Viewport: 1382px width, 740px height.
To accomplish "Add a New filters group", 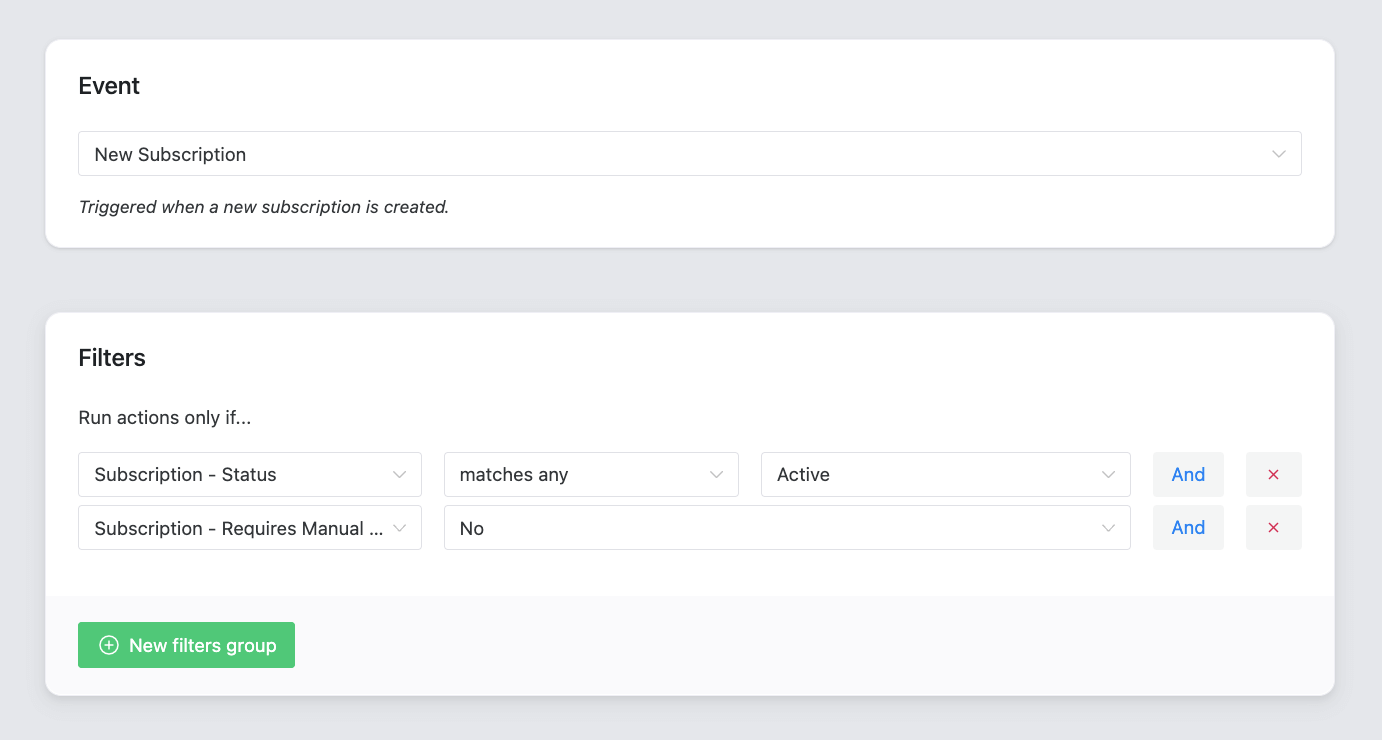I will click(x=186, y=645).
